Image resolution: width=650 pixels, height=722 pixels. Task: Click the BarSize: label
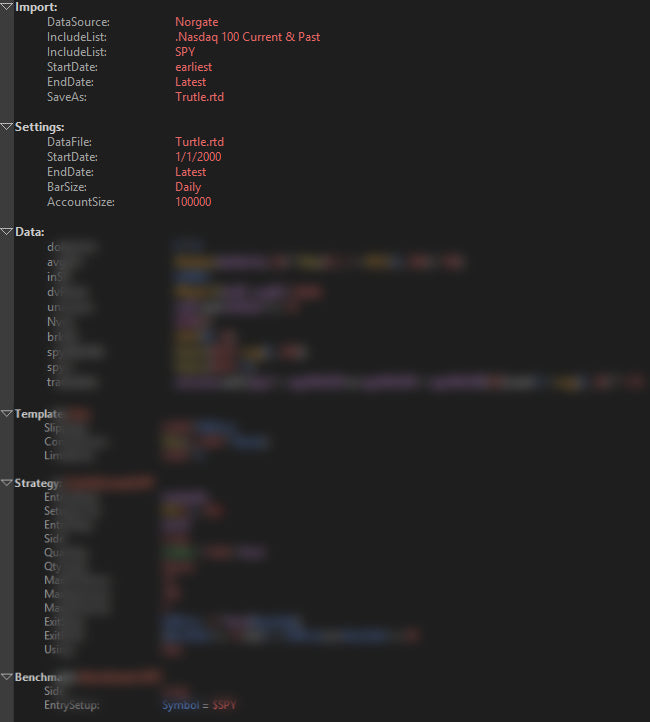[x=67, y=187]
